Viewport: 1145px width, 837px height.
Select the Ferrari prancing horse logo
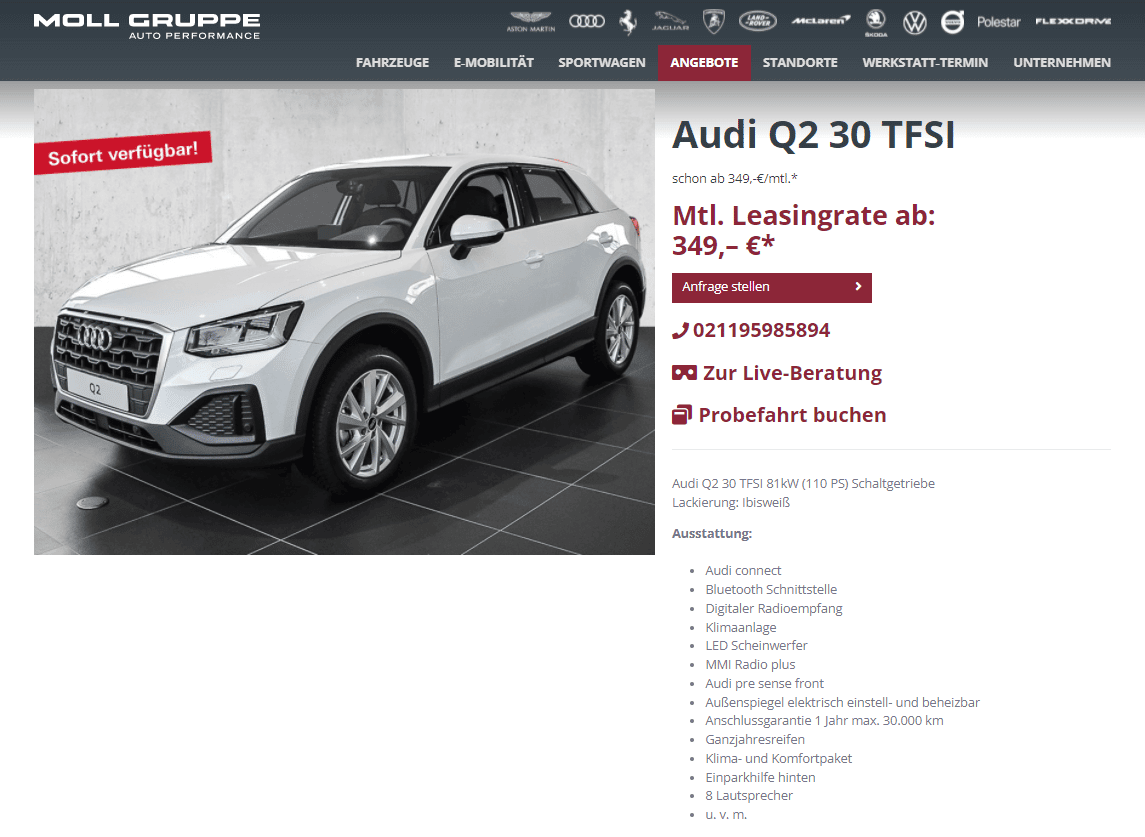click(x=627, y=22)
